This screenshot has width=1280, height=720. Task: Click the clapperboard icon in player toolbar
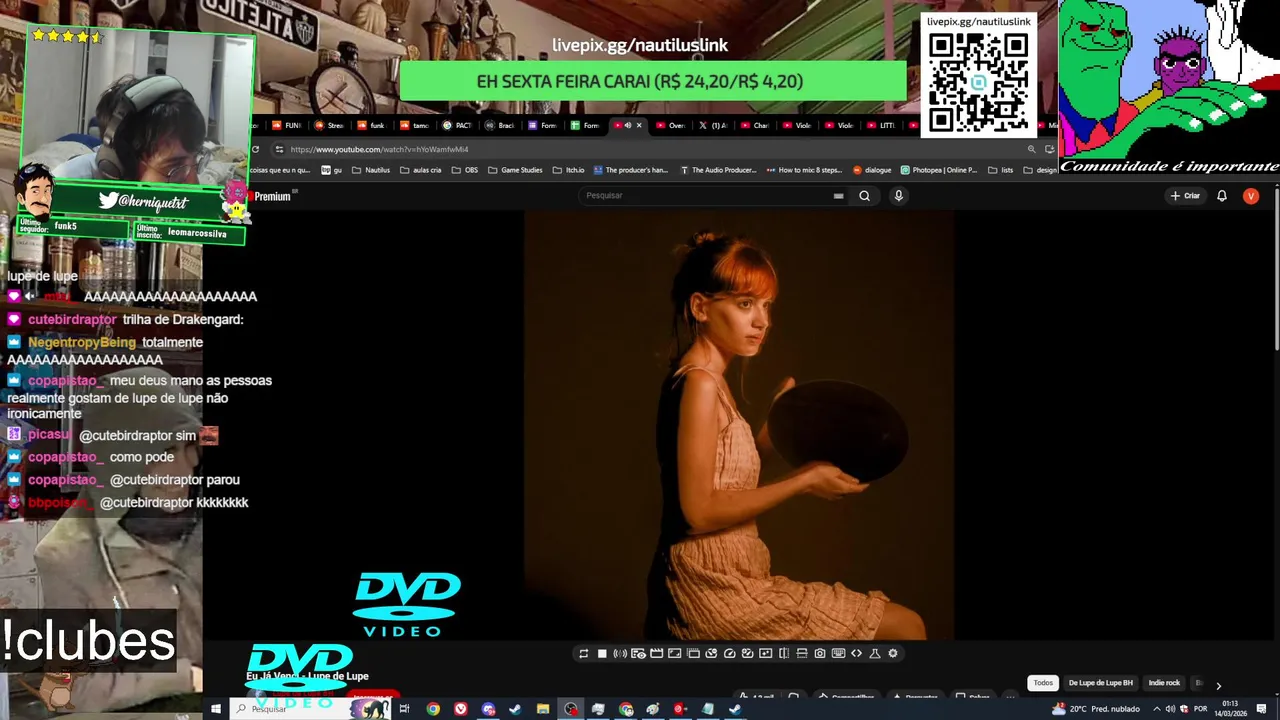tap(656, 653)
